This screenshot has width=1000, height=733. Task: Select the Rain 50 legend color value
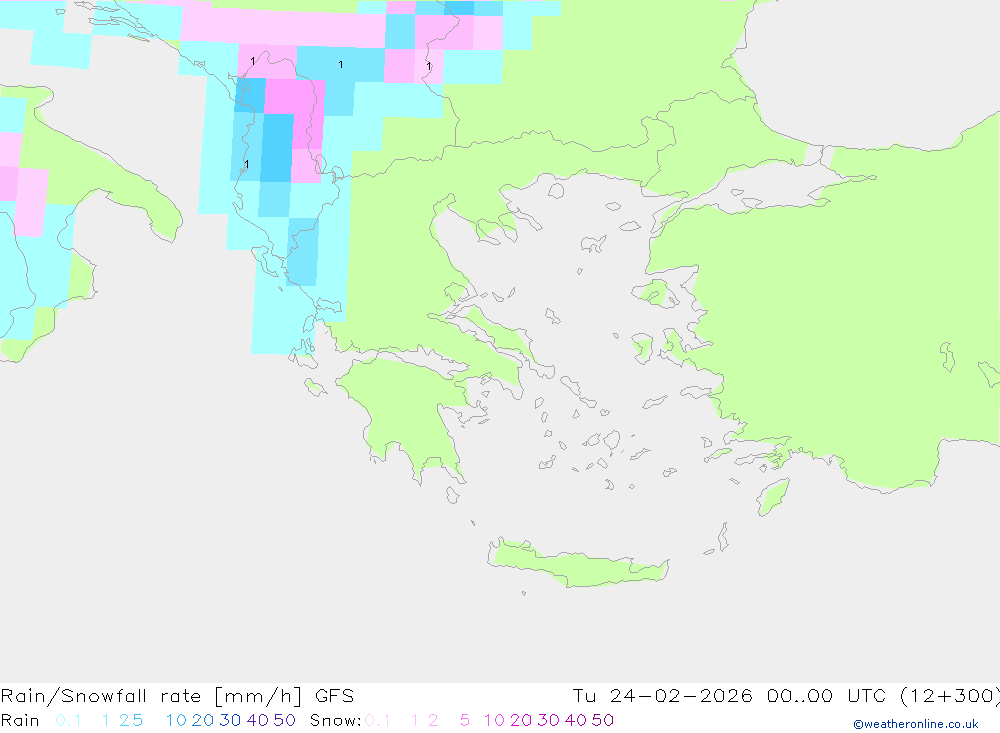(284, 720)
